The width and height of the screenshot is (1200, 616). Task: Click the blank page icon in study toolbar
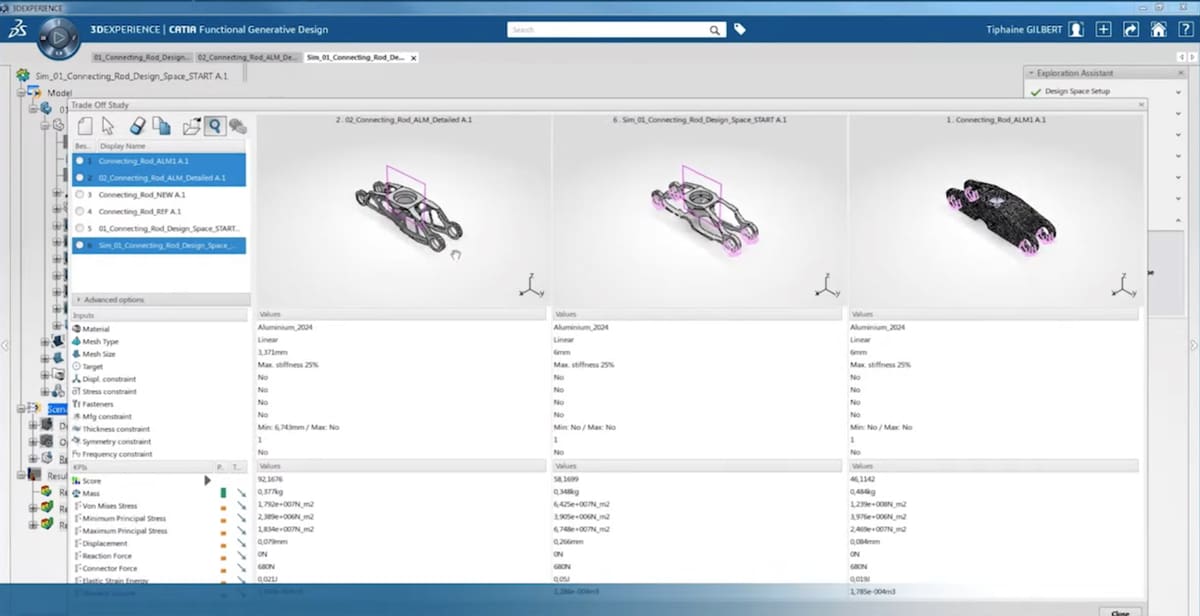tap(85, 126)
